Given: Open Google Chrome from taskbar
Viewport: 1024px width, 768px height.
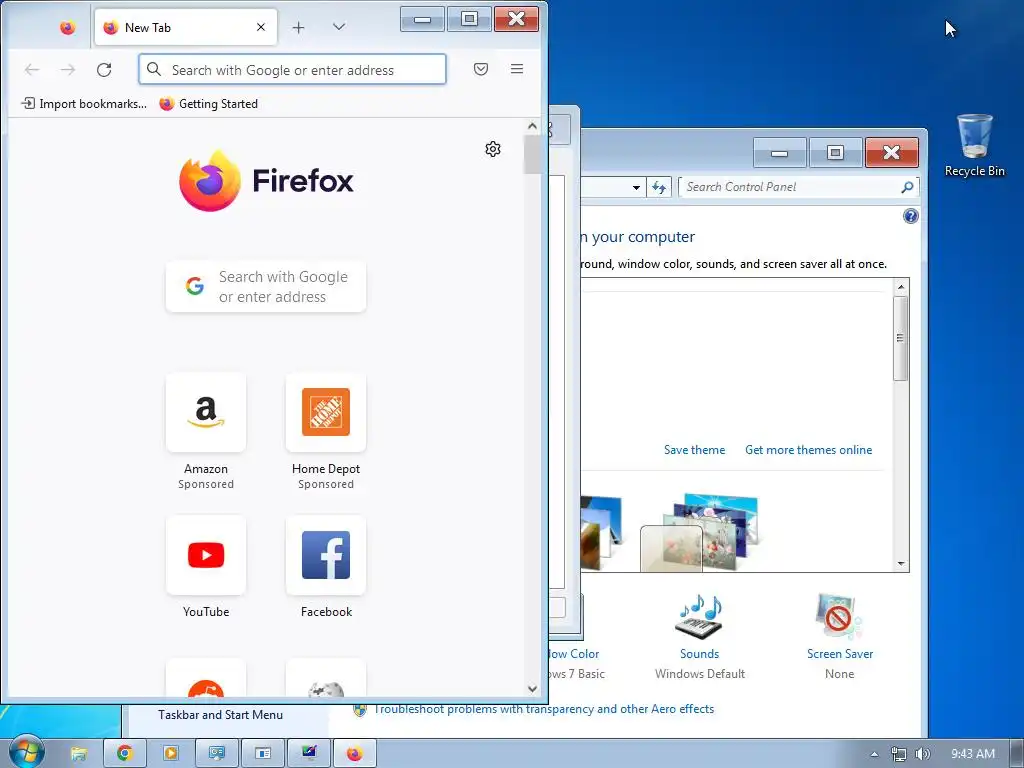Looking at the screenshot, I should [x=124, y=754].
